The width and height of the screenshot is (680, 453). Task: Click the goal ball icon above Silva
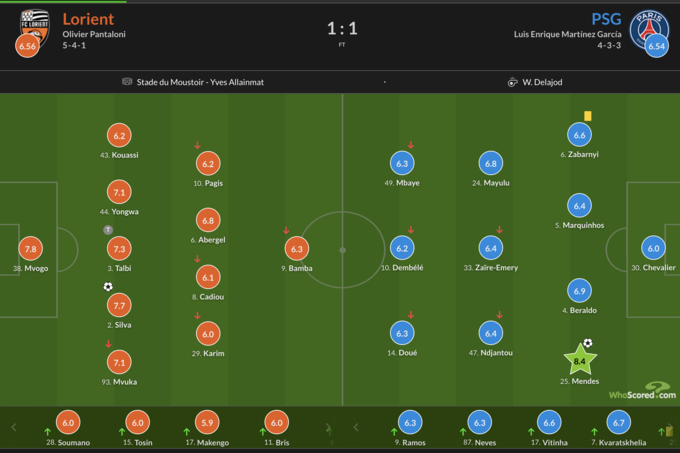point(108,287)
